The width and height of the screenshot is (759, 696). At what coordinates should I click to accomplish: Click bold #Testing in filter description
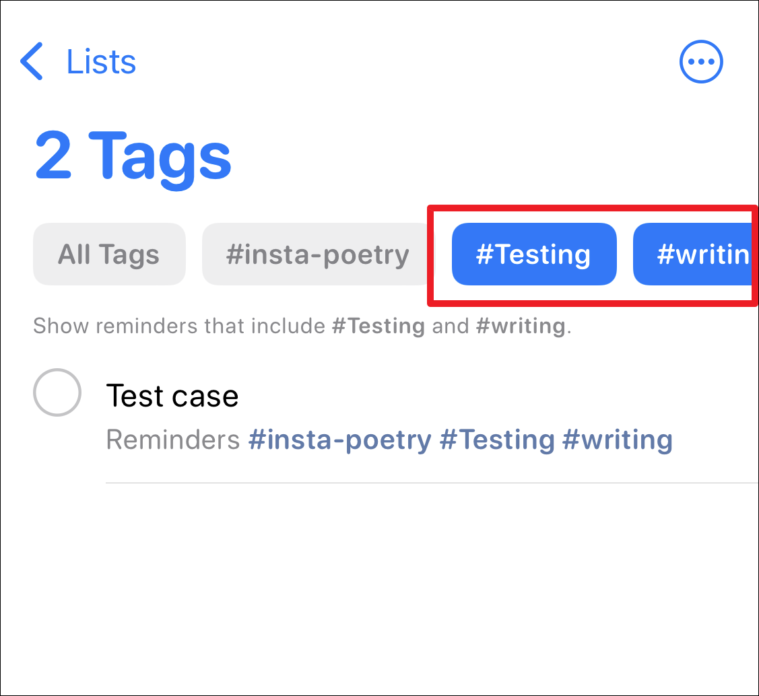tap(378, 326)
